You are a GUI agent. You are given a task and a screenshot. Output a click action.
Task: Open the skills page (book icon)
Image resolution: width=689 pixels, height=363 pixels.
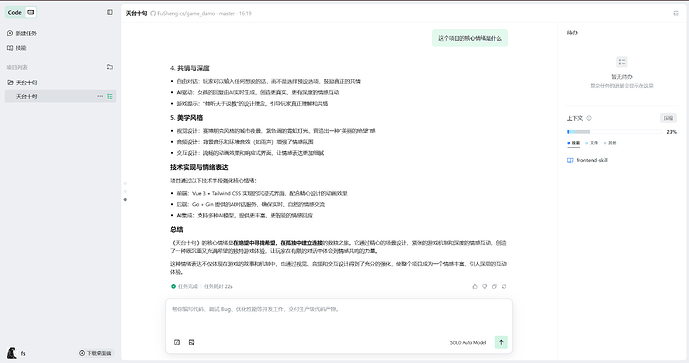17,48
